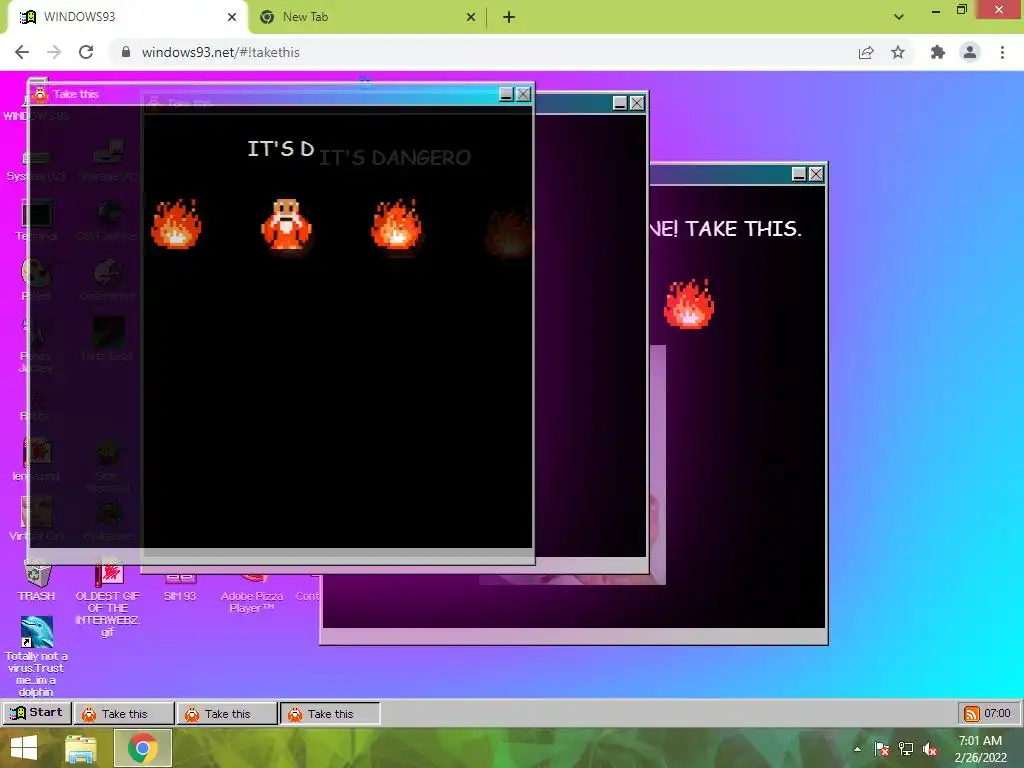Click the fire left of the old man
The image size is (1024, 768).
[x=176, y=224]
